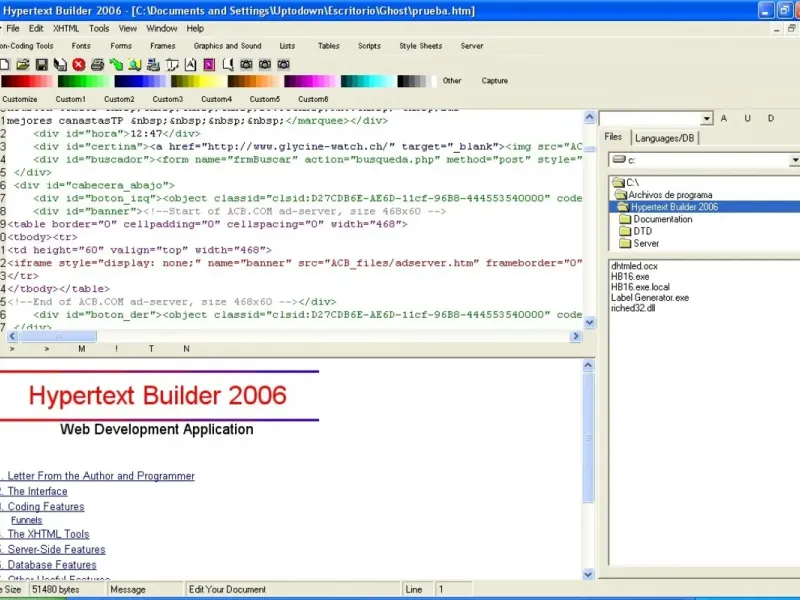This screenshot has height=600, width=800.
Task: Click code editor's scroll down arrow
Action: point(589,322)
